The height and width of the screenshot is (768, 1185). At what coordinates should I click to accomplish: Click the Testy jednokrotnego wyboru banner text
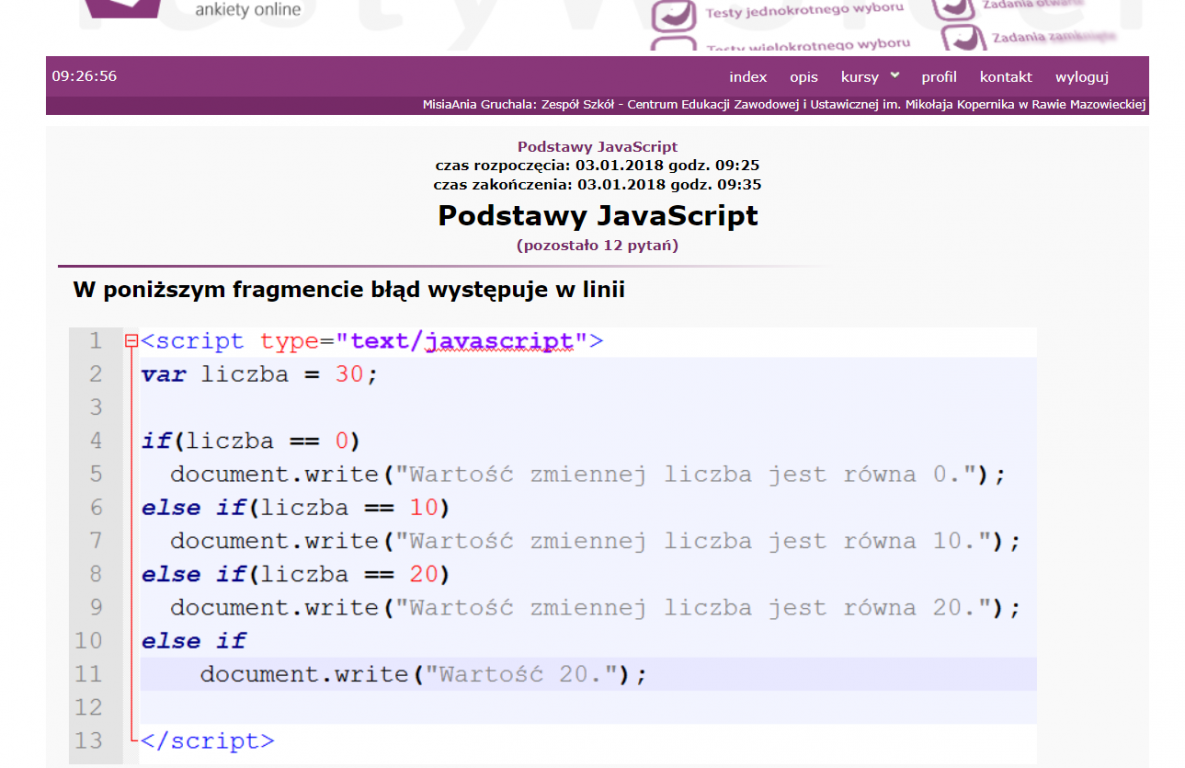[804, 10]
